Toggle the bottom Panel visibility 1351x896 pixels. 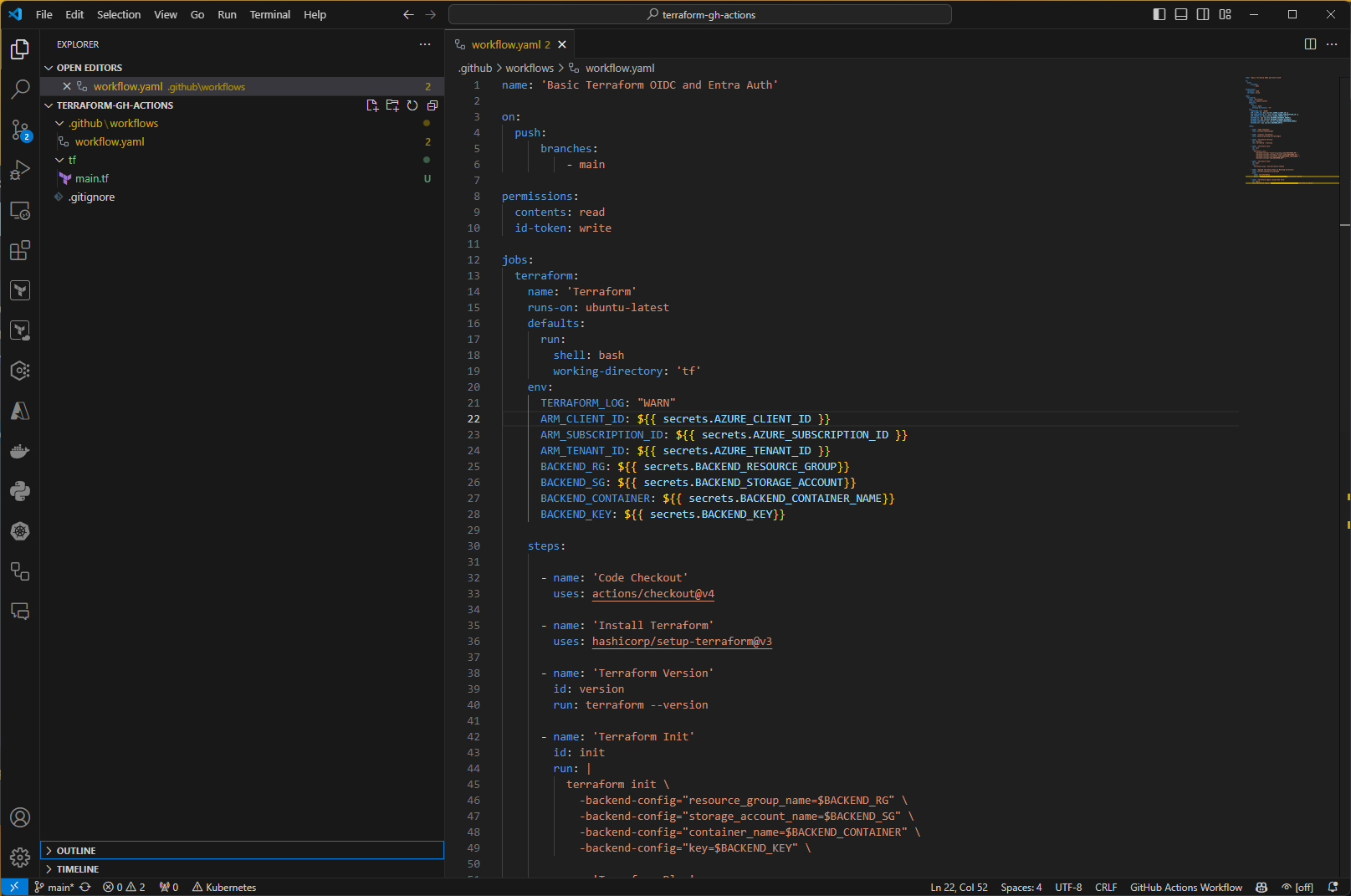click(1180, 14)
